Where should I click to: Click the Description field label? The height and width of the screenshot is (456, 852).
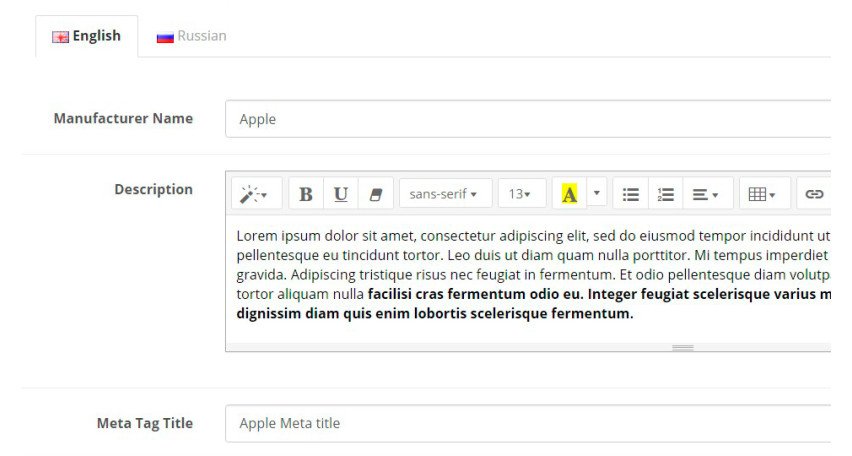[x=153, y=189]
